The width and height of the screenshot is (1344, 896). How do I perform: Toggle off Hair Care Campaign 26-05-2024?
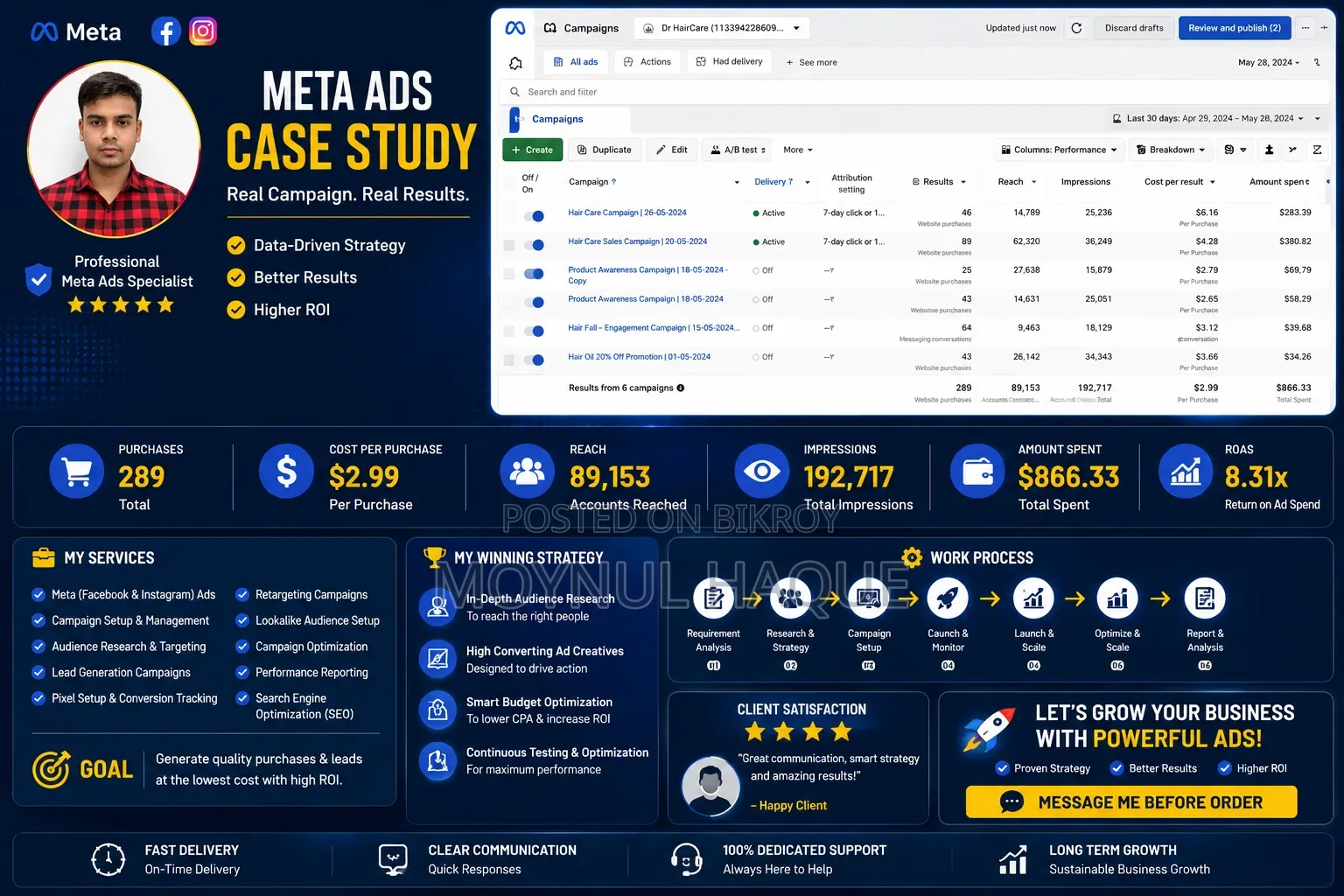point(534,216)
